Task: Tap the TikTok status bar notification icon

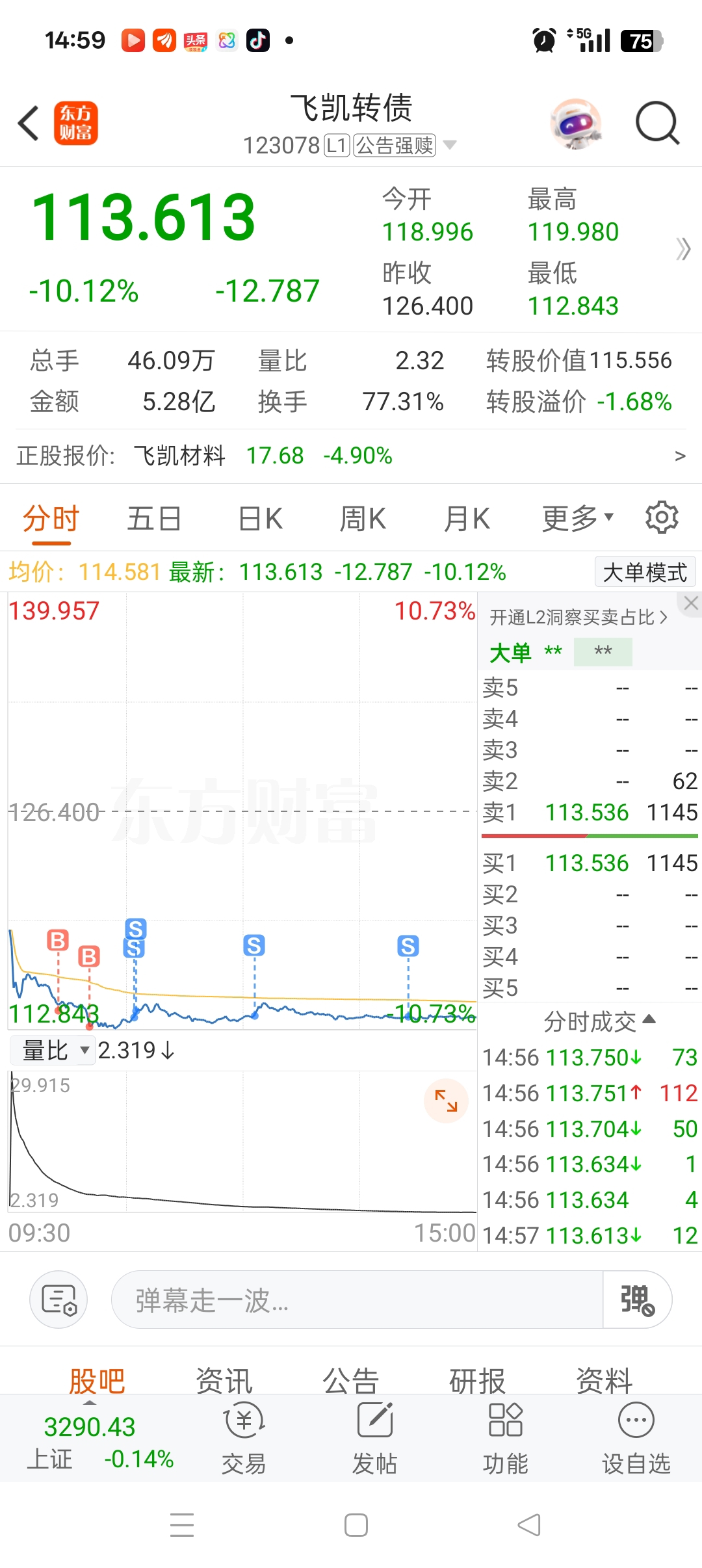Action: (x=258, y=40)
